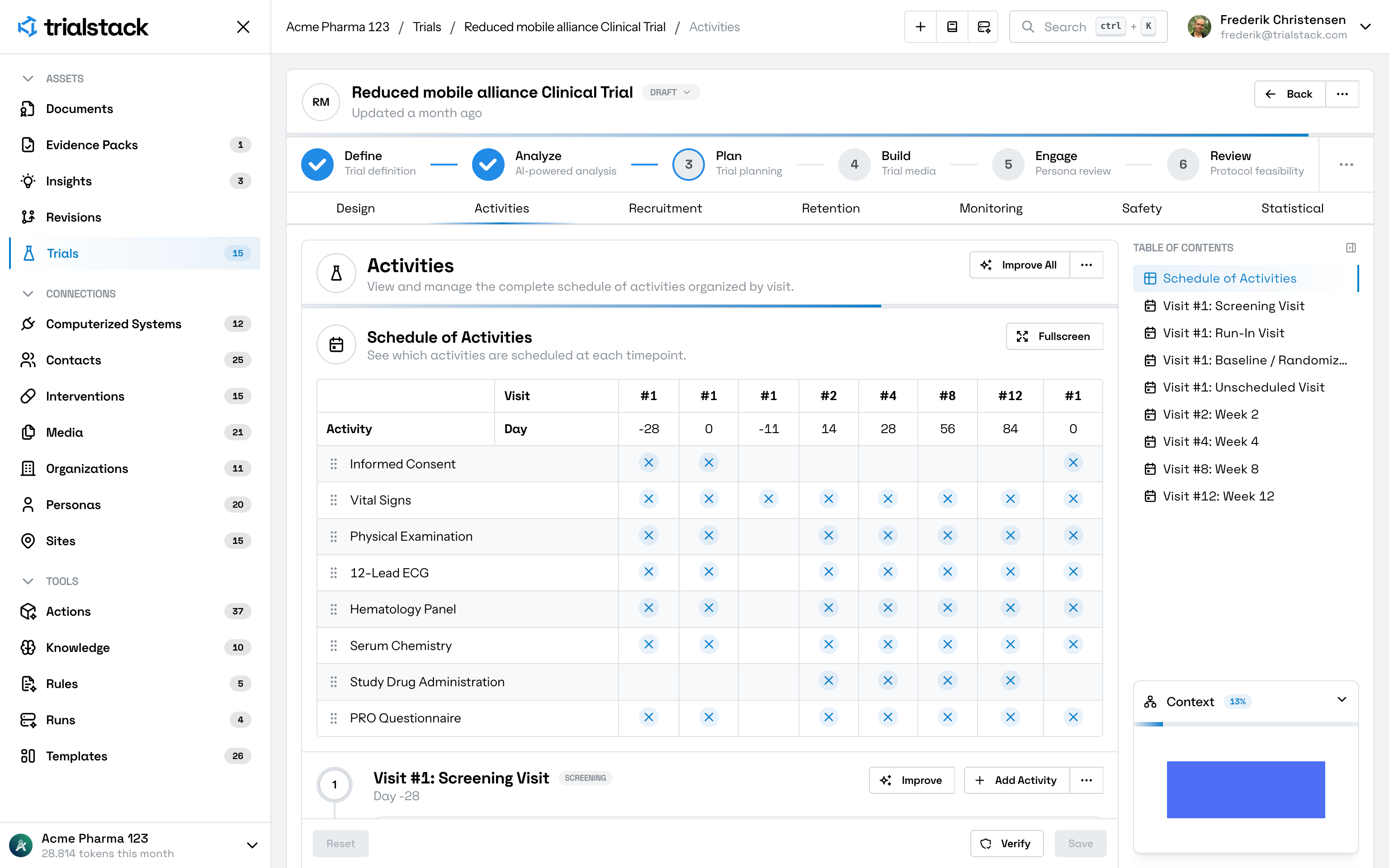1389x868 pixels.
Task: Click the Context usage progress bar
Action: coord(1246,725)
